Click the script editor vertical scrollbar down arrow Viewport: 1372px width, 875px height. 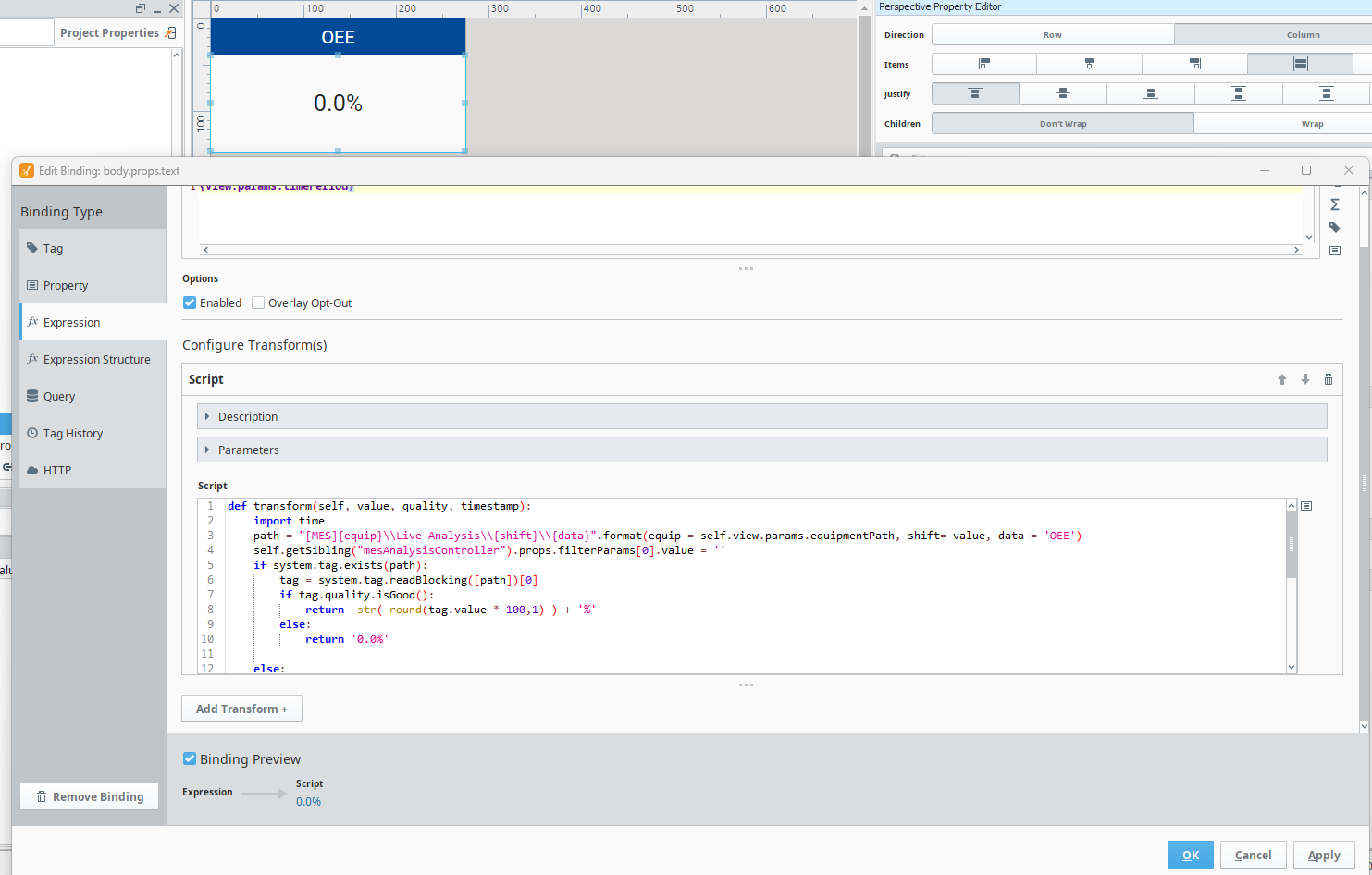point(1292,667)
